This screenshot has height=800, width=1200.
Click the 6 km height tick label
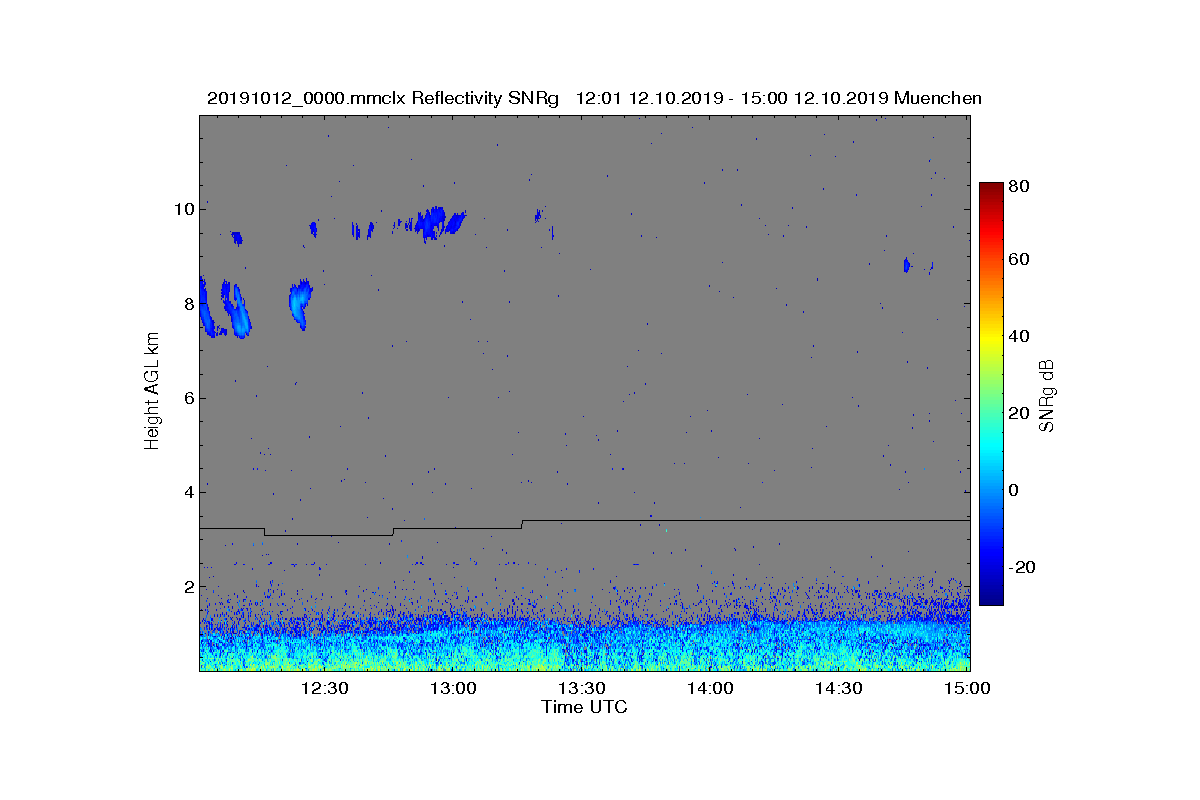(x=187, y=398)
